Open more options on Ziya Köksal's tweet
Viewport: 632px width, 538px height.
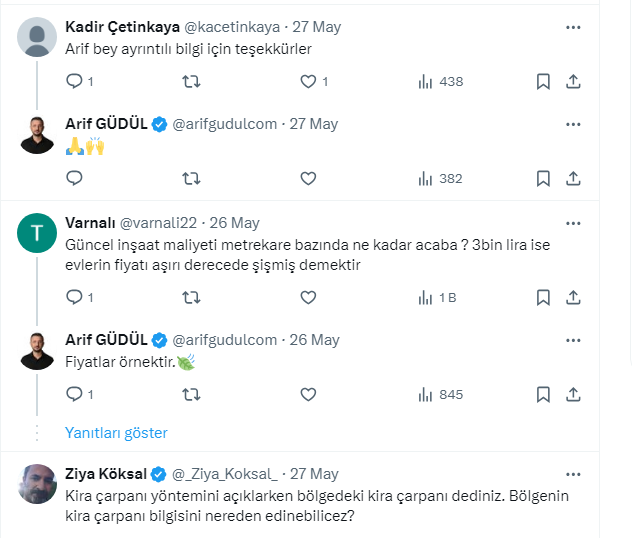[573, 474]
